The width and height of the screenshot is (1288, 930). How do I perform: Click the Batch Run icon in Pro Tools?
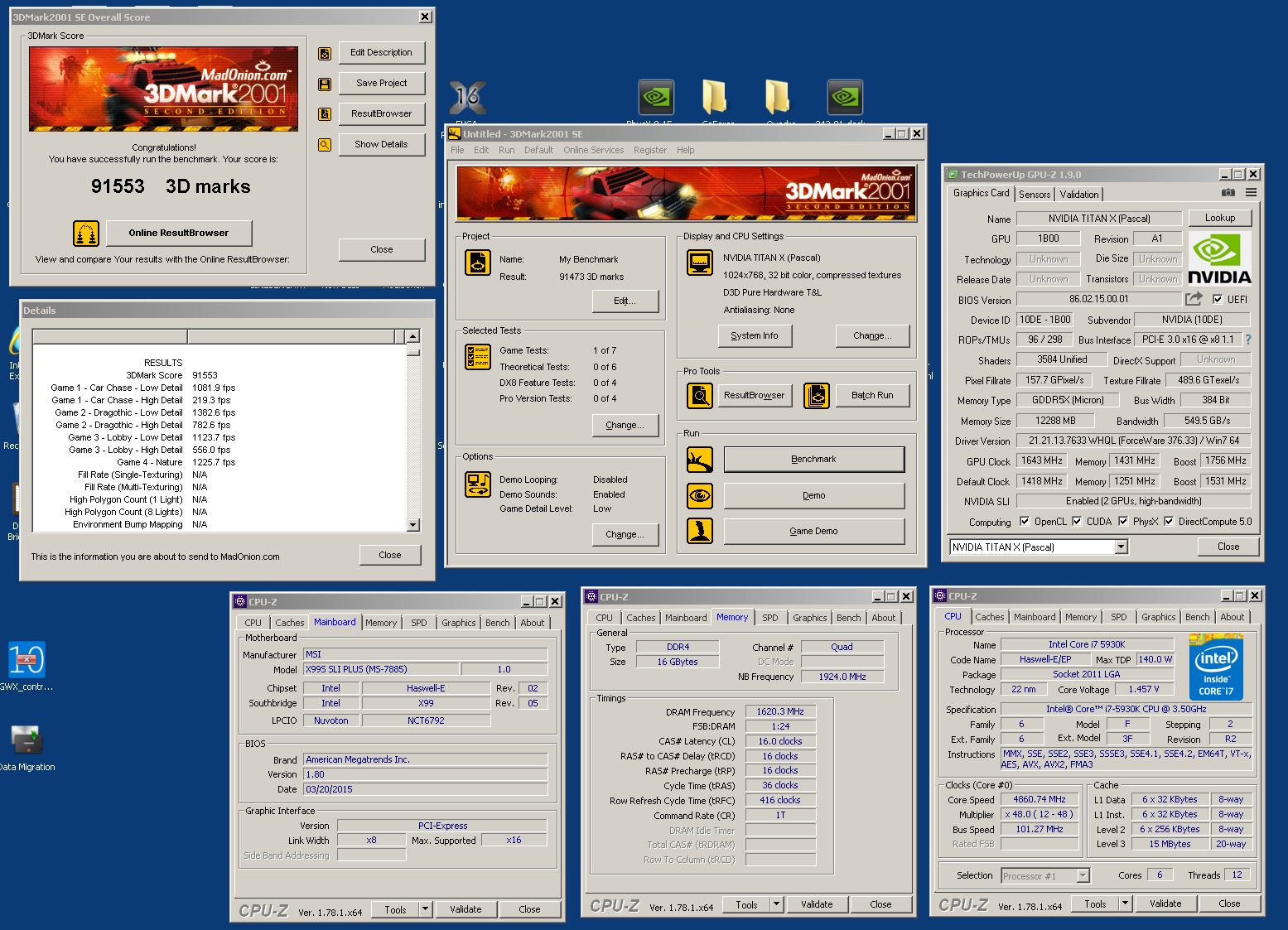click(x=817, y=396)
